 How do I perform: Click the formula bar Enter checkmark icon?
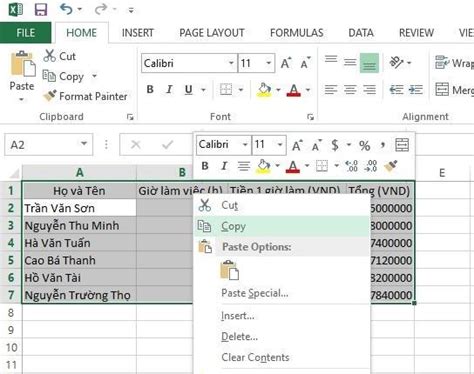[x=167, y=145]
